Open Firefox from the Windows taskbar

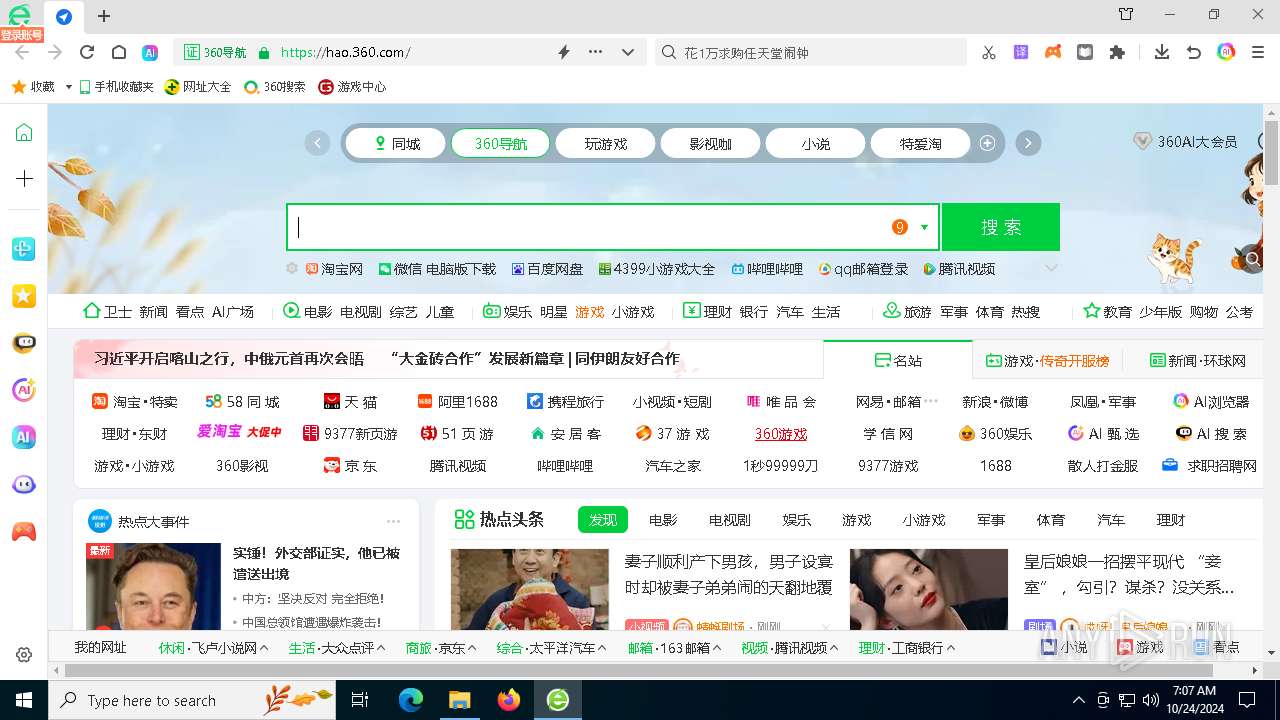click(x=509, y=700)
